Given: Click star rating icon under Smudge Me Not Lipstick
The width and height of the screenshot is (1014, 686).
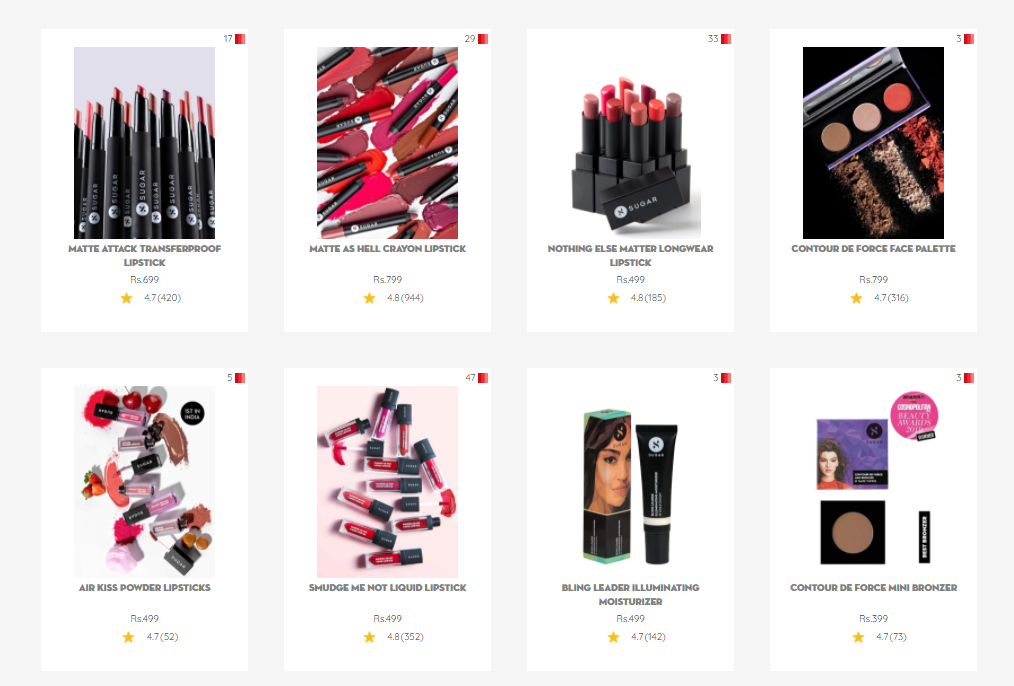Looking at the screenshot, I should point(369,637).
